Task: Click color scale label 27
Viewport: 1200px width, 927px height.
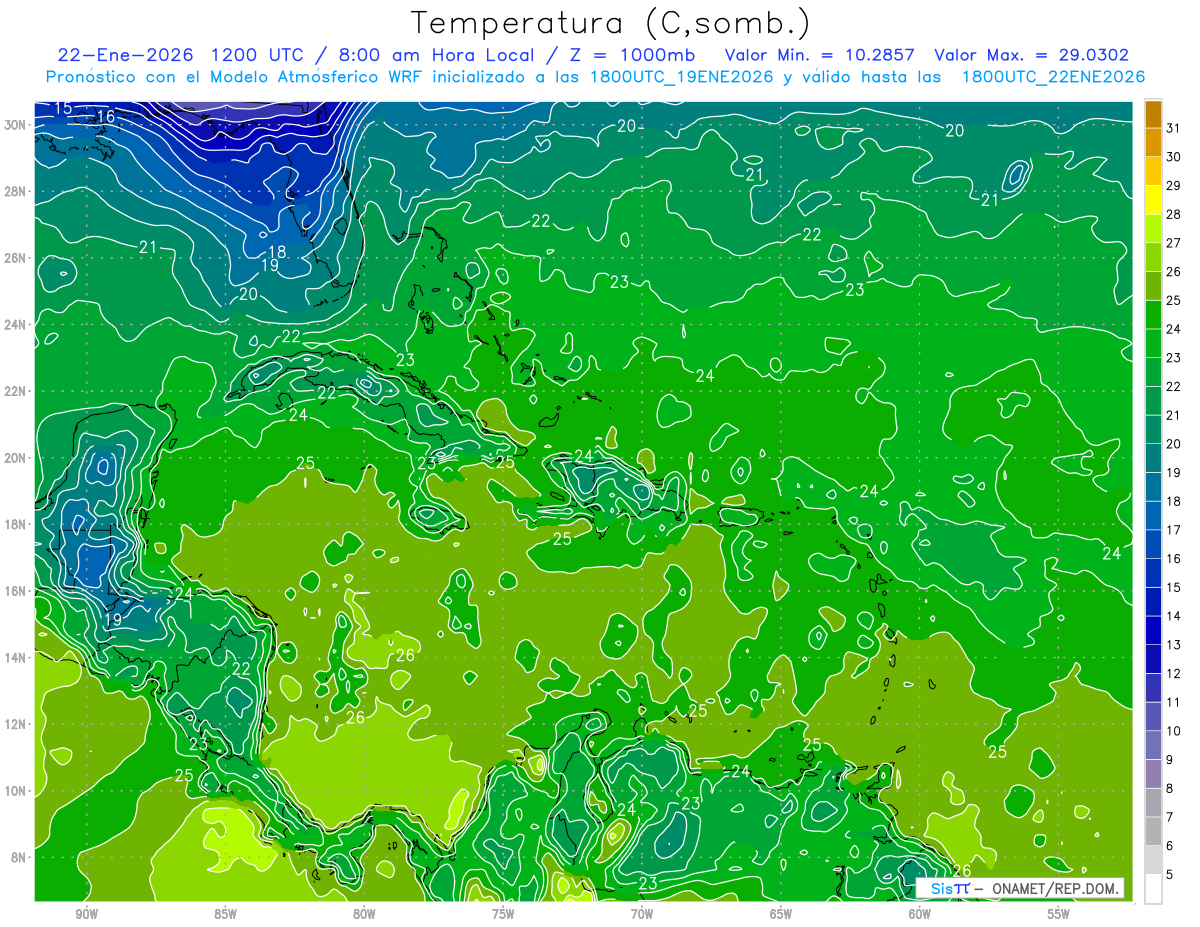Action: 1174,242
